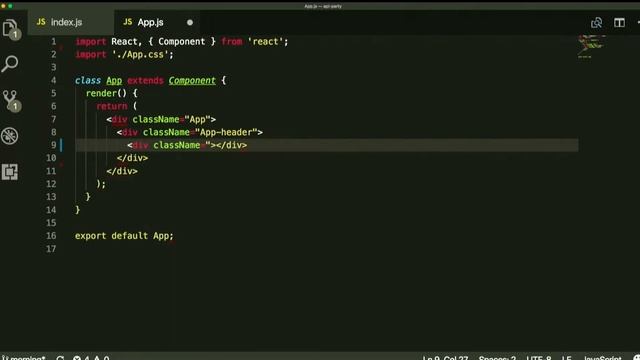The height and width of the screenshot is (360, 640).
Task: Change the UTF-8 file encoding
Action: (538, 358)
